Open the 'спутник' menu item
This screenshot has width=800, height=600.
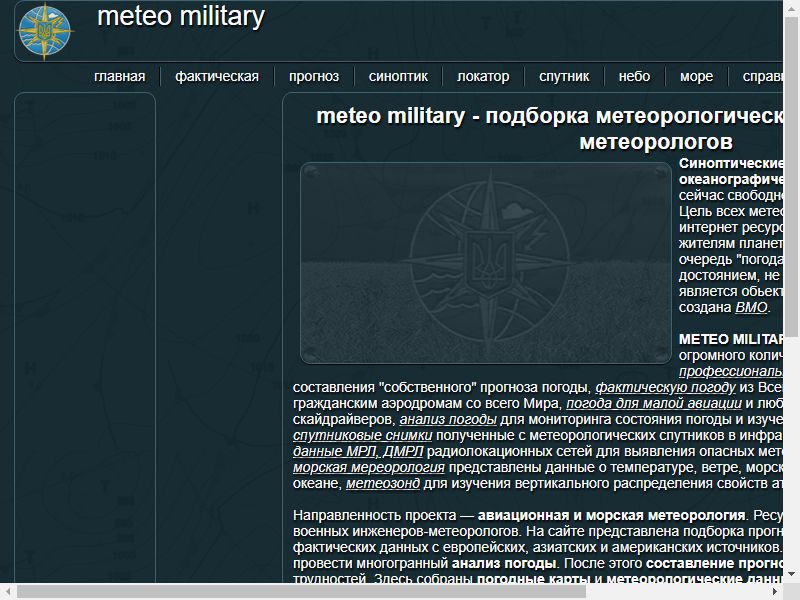(x=564, y=77)
